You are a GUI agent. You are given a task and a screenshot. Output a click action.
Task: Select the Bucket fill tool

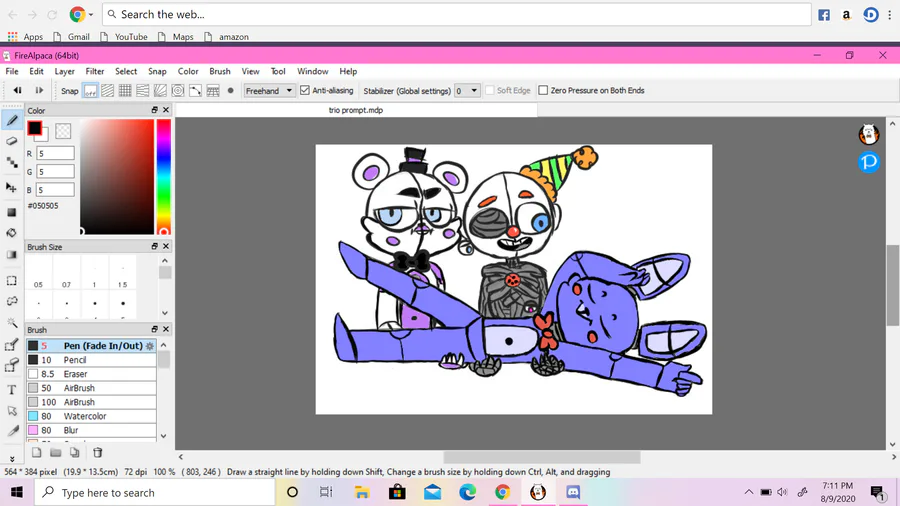coord(11,233)
